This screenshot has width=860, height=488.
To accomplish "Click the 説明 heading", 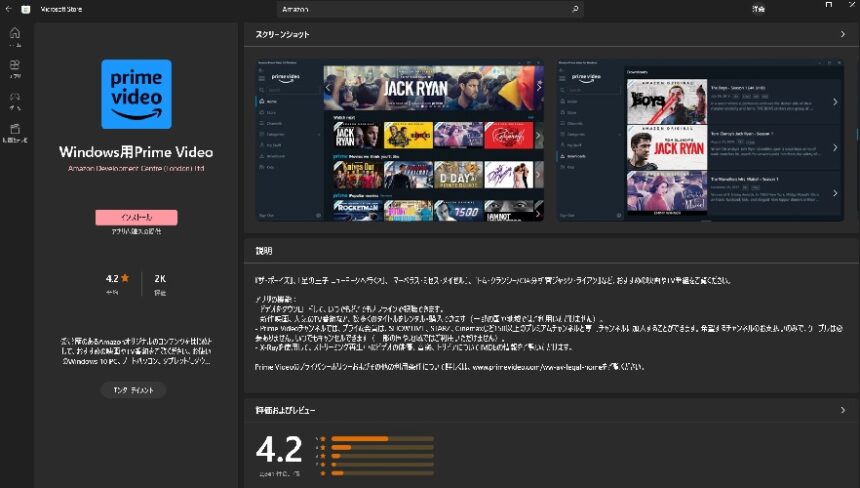I will pos(264,251).
